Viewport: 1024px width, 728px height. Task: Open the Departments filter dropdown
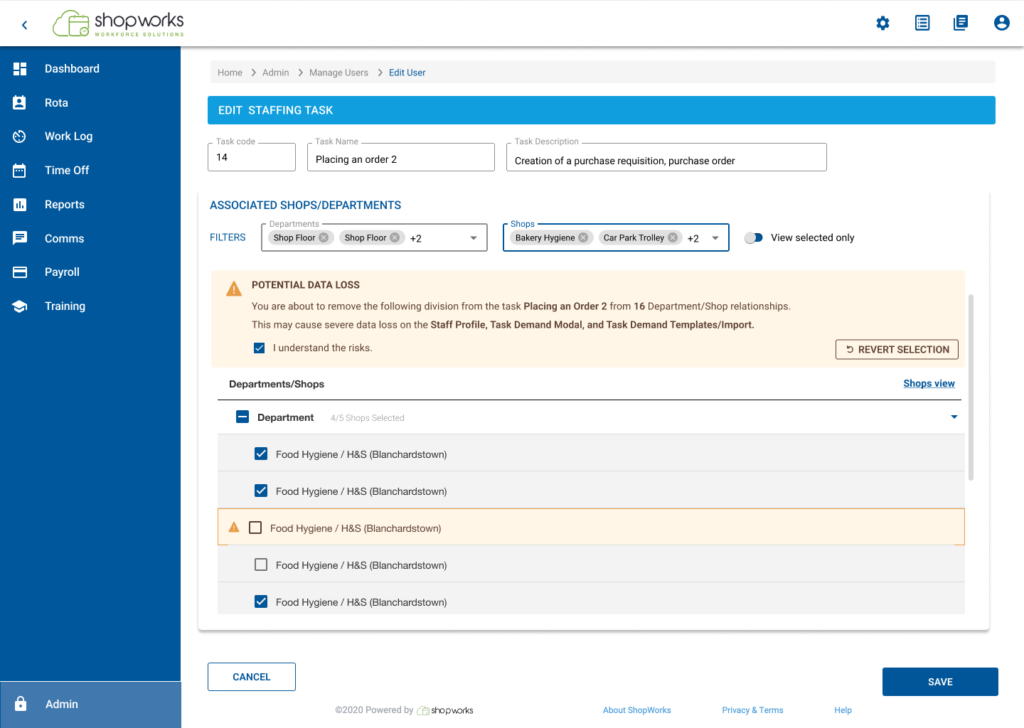473,238
